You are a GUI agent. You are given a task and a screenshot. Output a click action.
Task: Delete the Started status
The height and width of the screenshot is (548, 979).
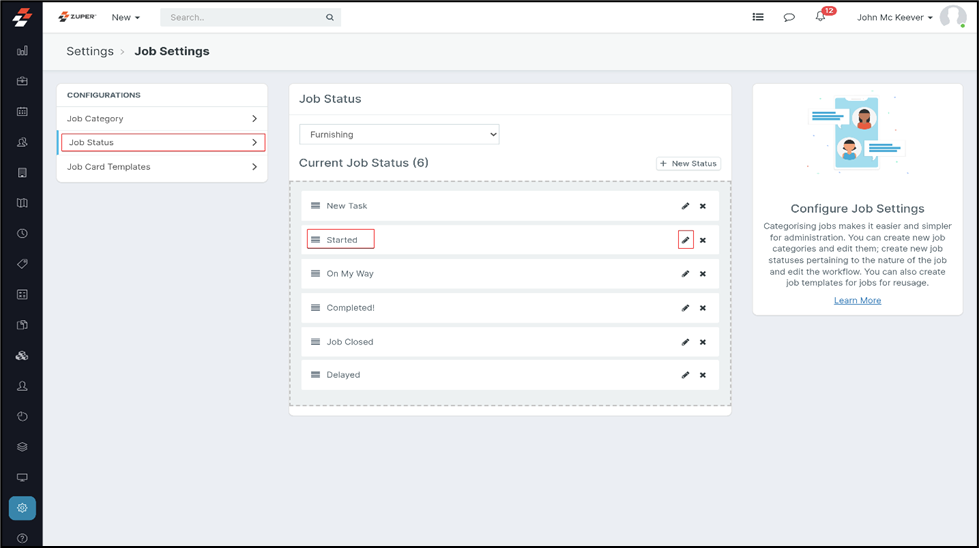click(x=703, y=240)
